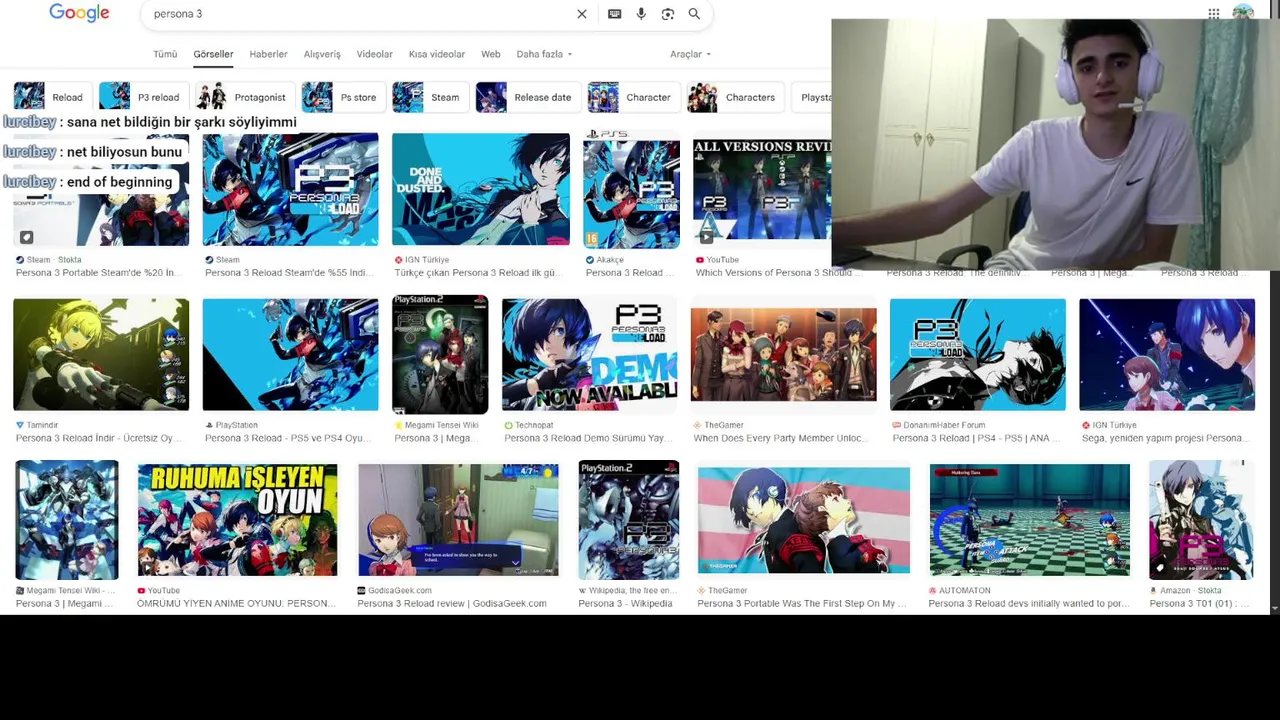Open the Amazon Persona 3 T01 manga cover
This screenshot has width=1280, height=720.
point(1201,520)
